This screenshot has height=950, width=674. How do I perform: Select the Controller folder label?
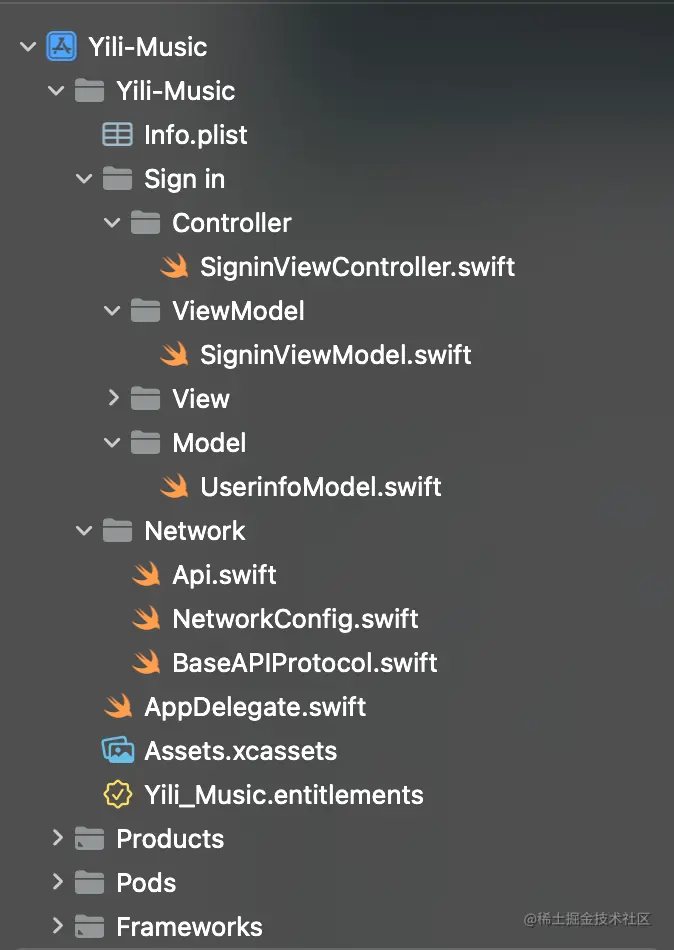tap(232, 223)
